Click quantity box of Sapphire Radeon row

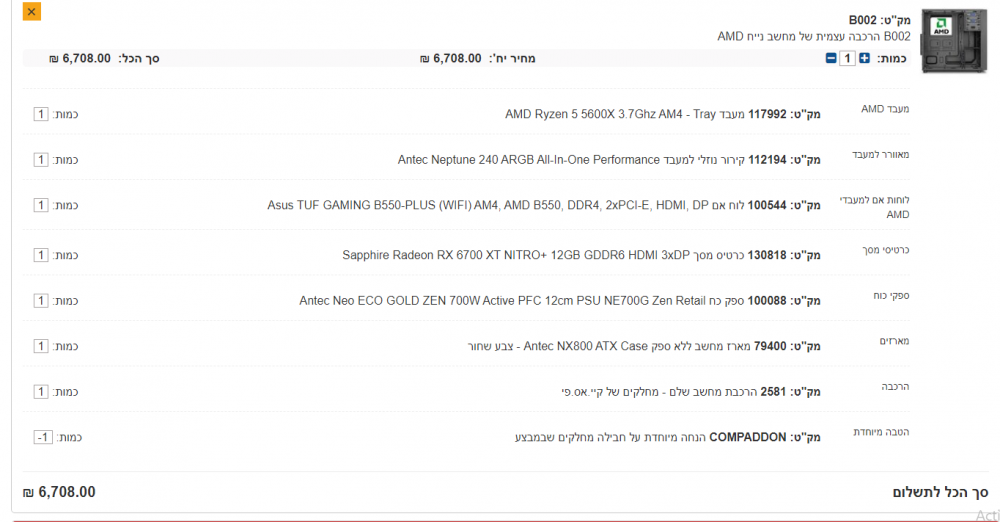41,255
